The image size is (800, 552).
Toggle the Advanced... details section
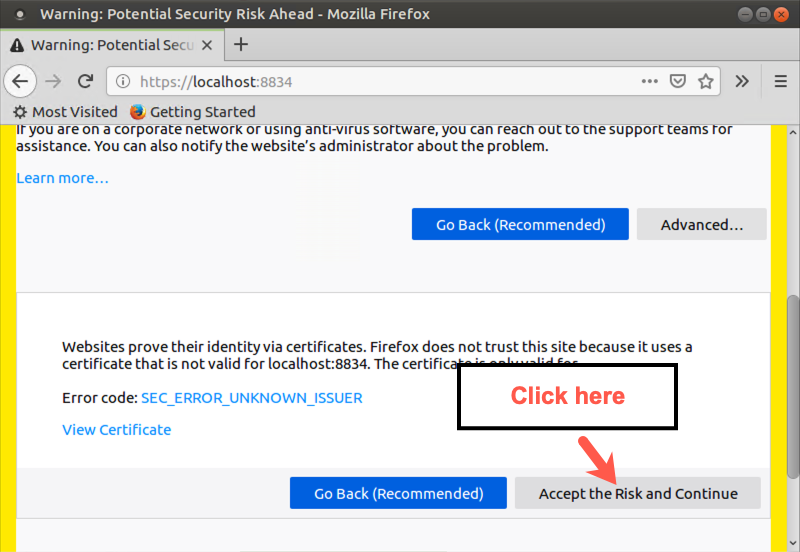click(x=701, y=225)
